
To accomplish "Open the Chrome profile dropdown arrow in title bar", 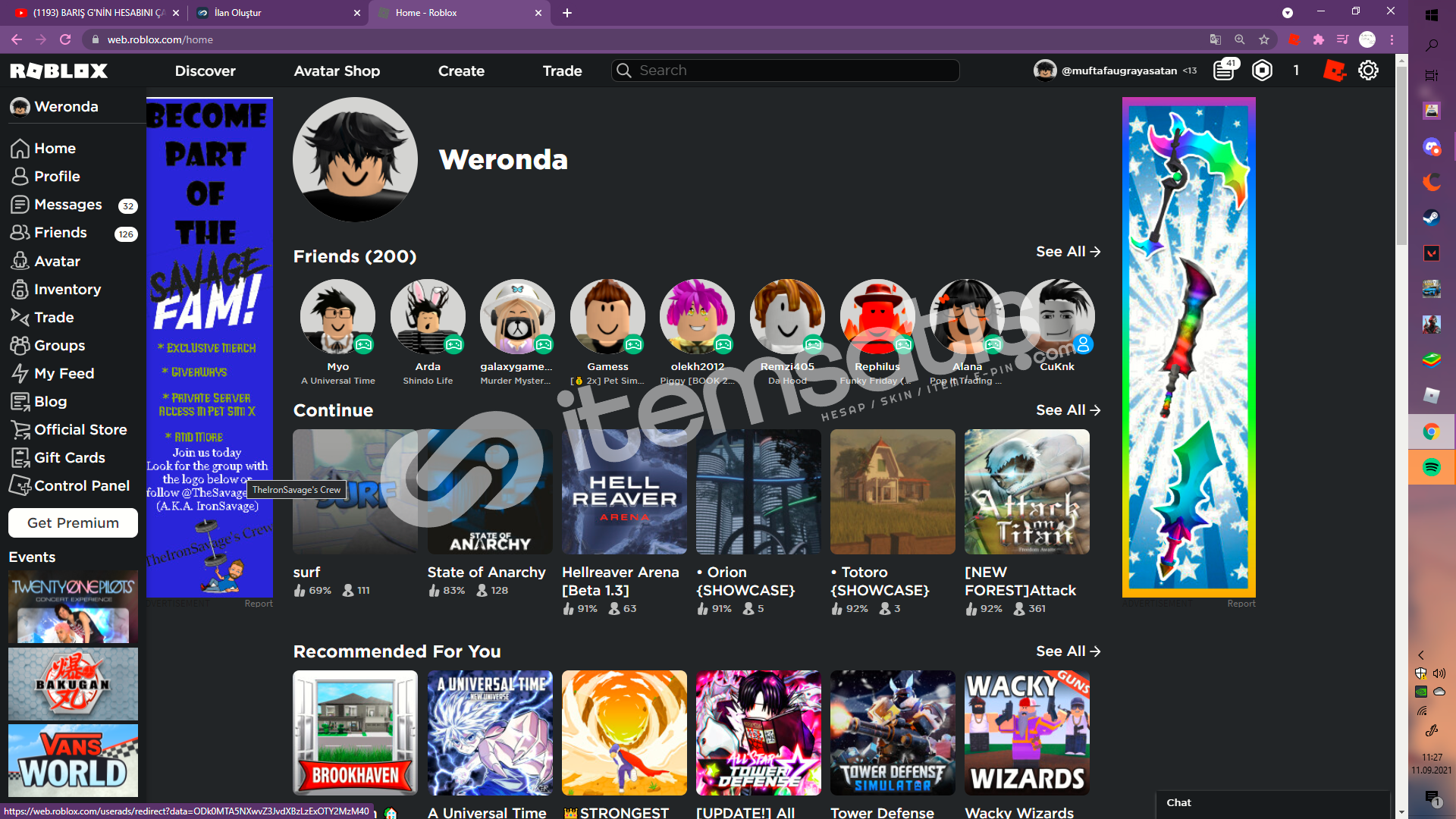I will [1287, 13].
